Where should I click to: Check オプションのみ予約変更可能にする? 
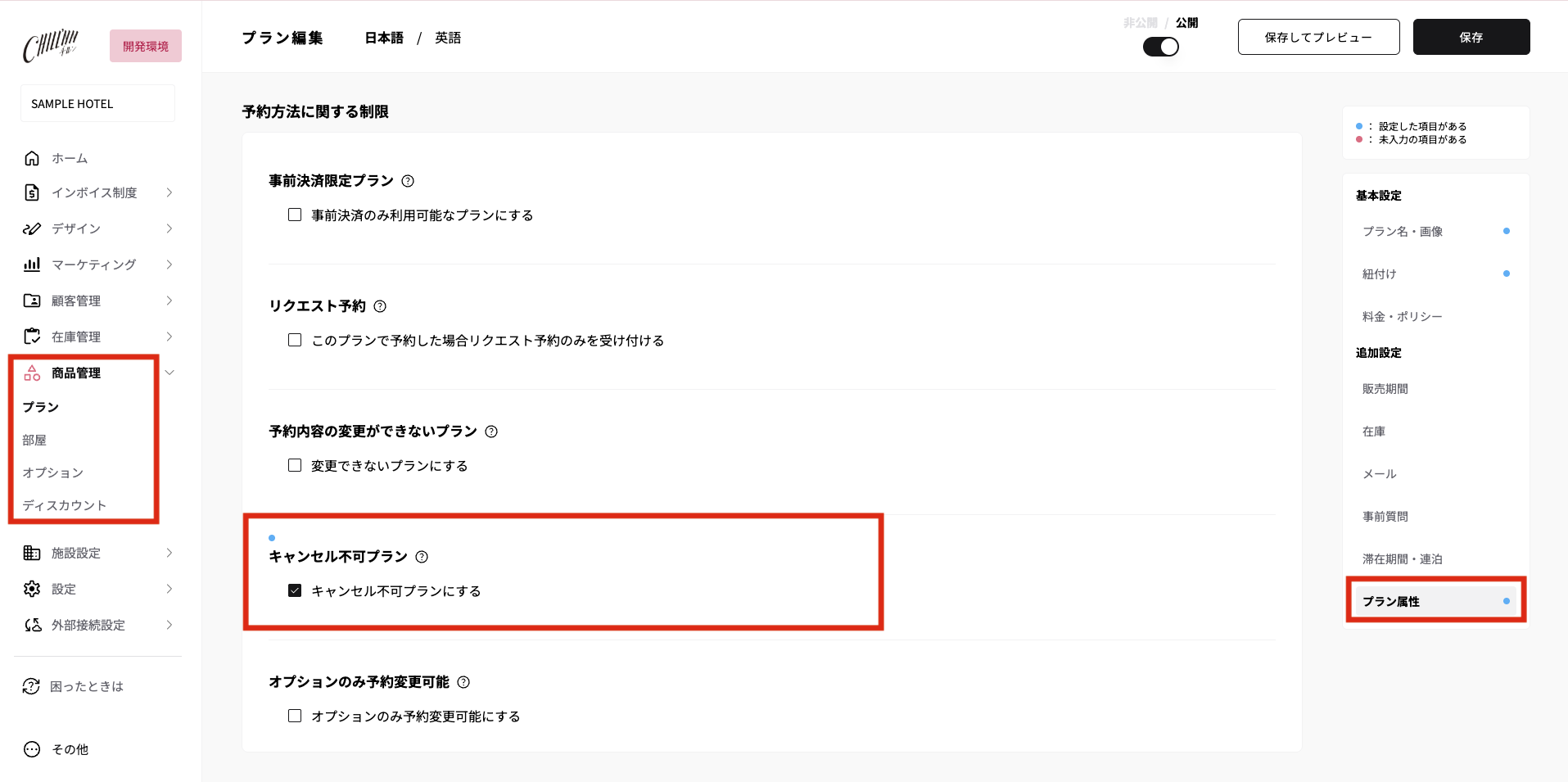[x=295, y=716]
